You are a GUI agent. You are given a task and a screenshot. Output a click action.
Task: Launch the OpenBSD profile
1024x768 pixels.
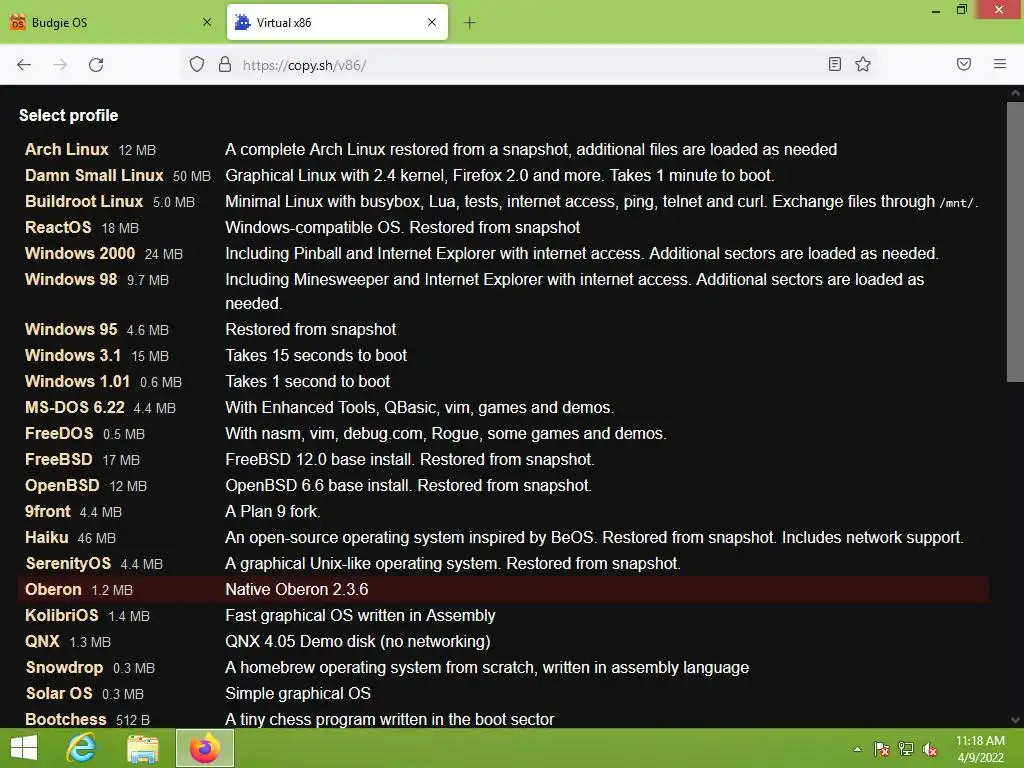[62, 486]
